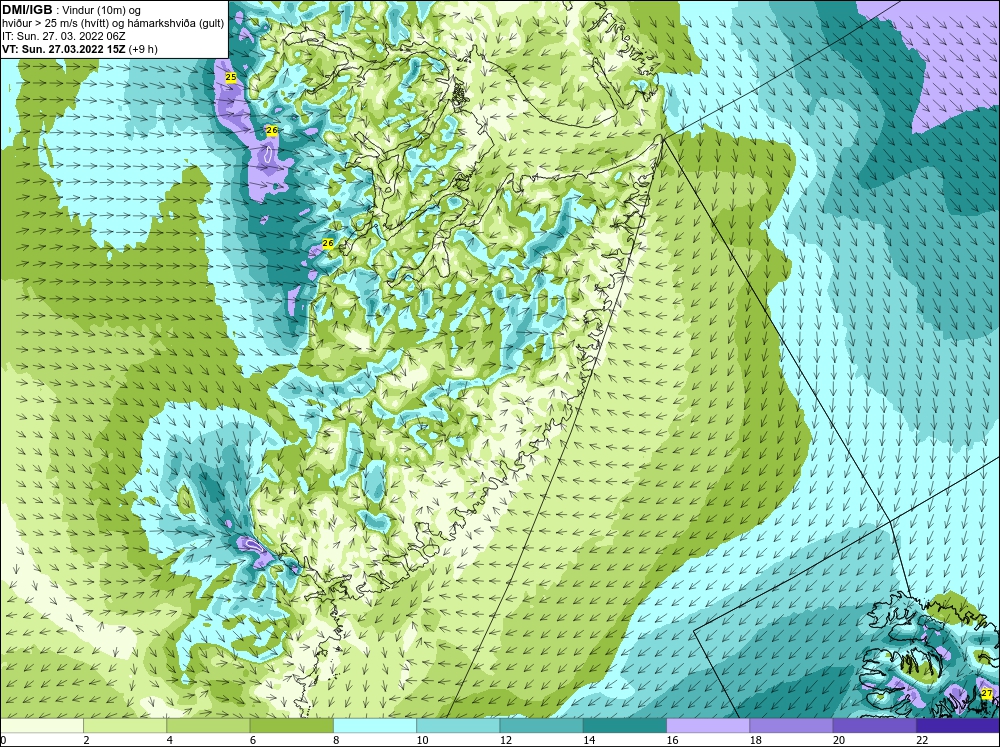Pick the light lavender 16–18 m/s legend swatch
The height and width of the screenshot is (747, 1000).
click(x=708, y=725)
